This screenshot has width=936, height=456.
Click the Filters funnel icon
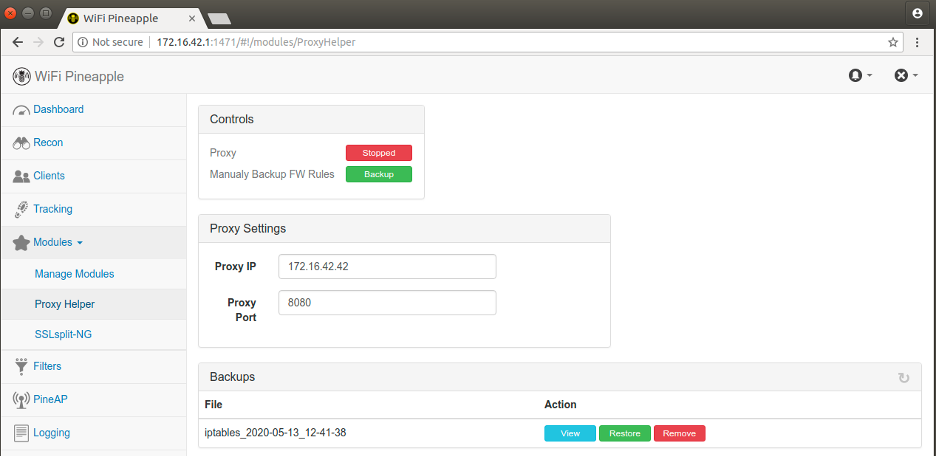point(21,366)
